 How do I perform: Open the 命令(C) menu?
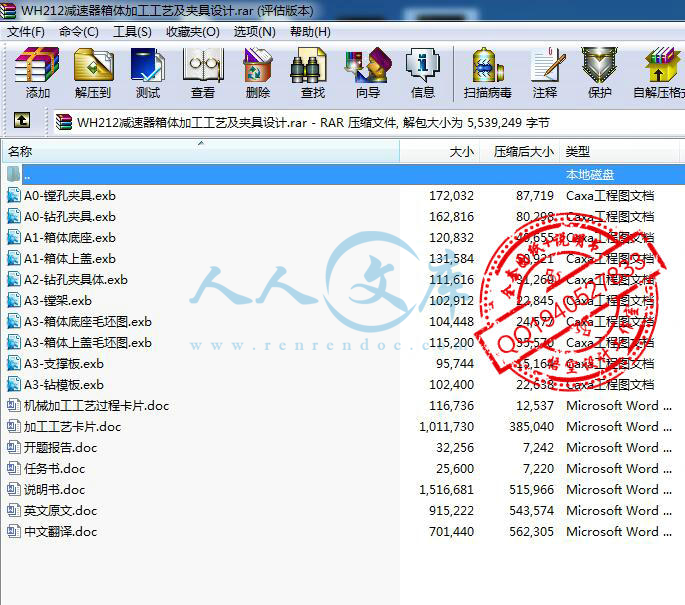pyautogui.click(x=79, y=32)
